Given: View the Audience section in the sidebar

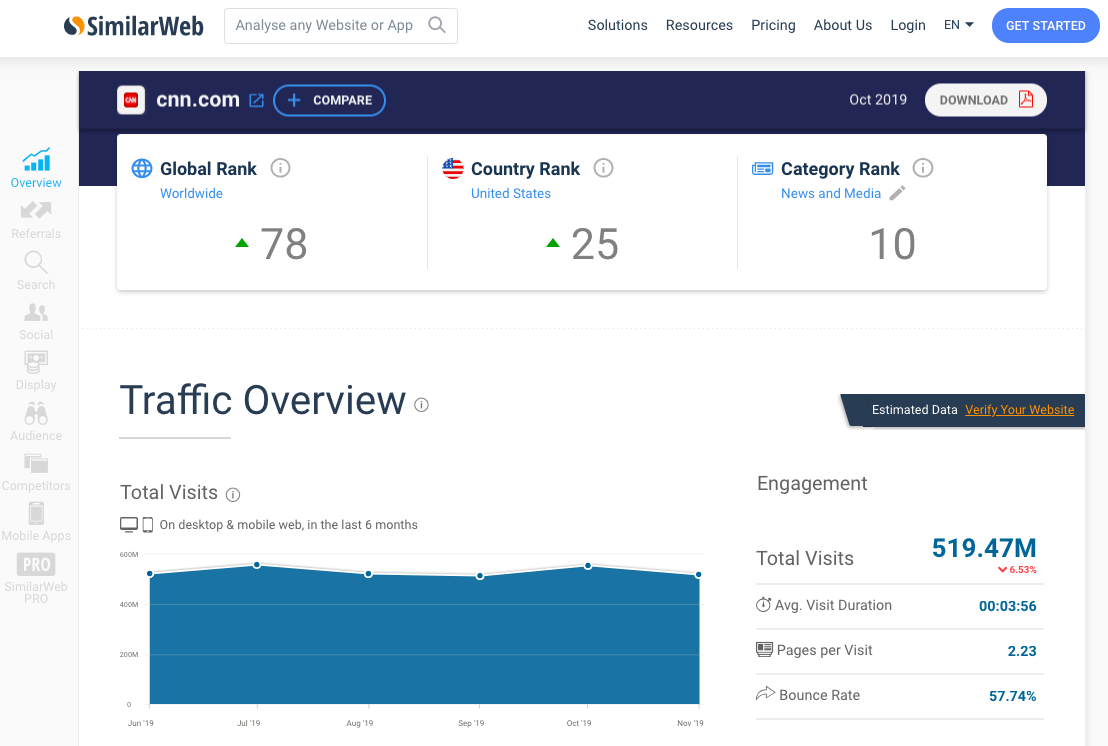Looking at the screenshot, I should coord(35,420).
